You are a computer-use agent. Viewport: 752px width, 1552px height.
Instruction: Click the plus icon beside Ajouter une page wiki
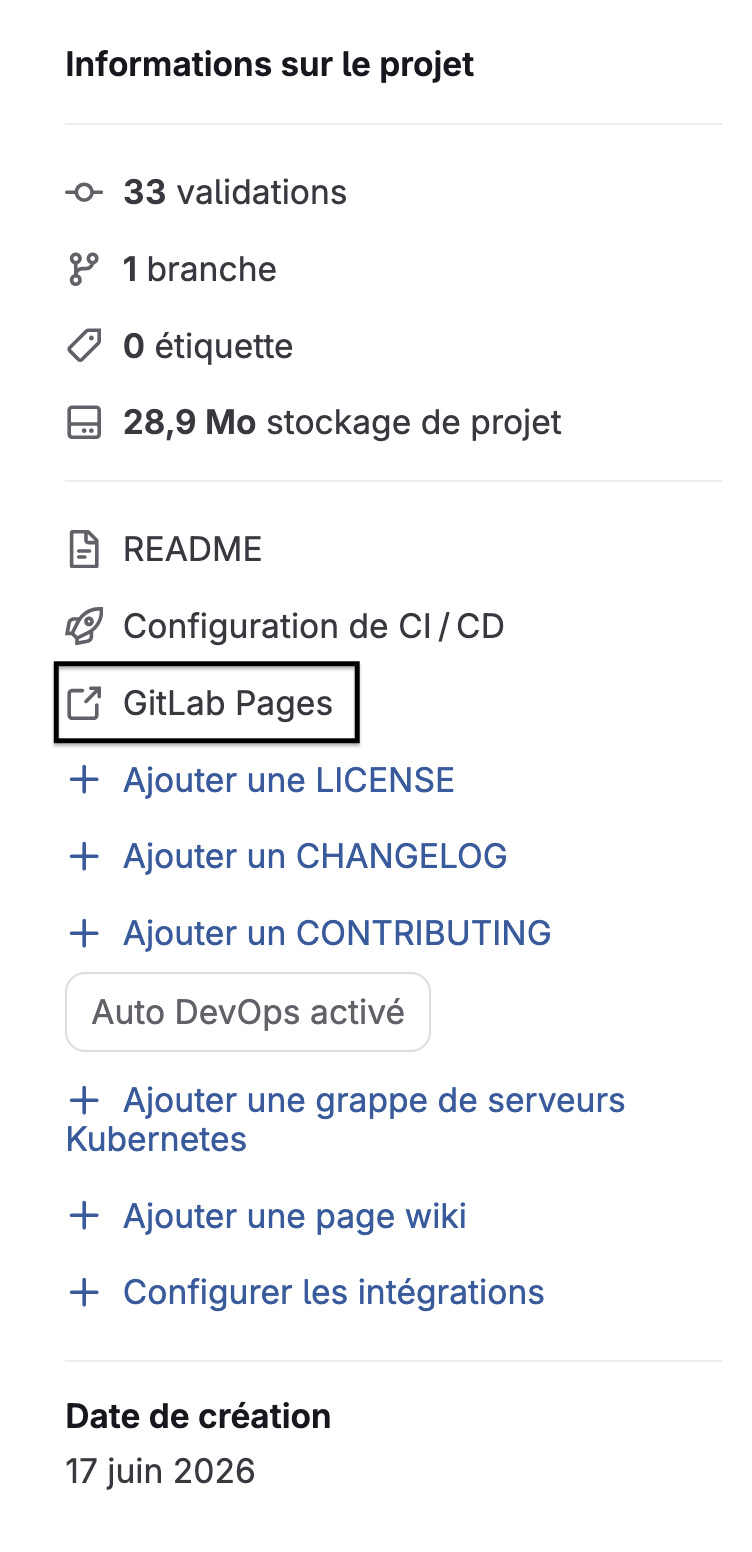coord(84,1216)
